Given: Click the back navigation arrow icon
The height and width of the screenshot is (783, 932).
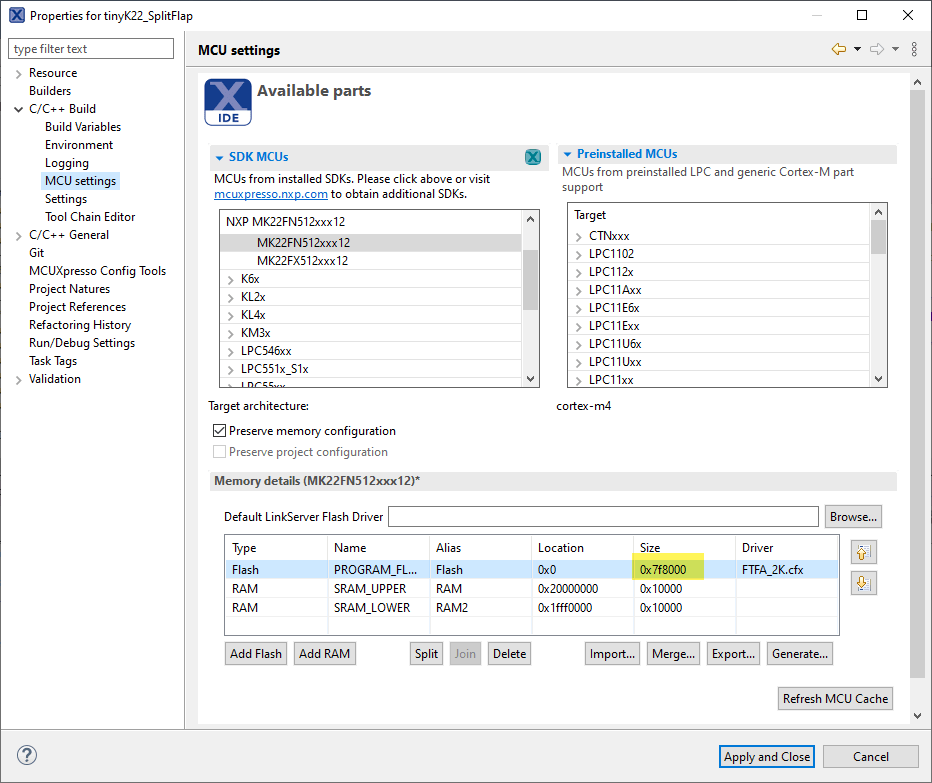Looking at the screenshot, I should click(x=838, y=49).
